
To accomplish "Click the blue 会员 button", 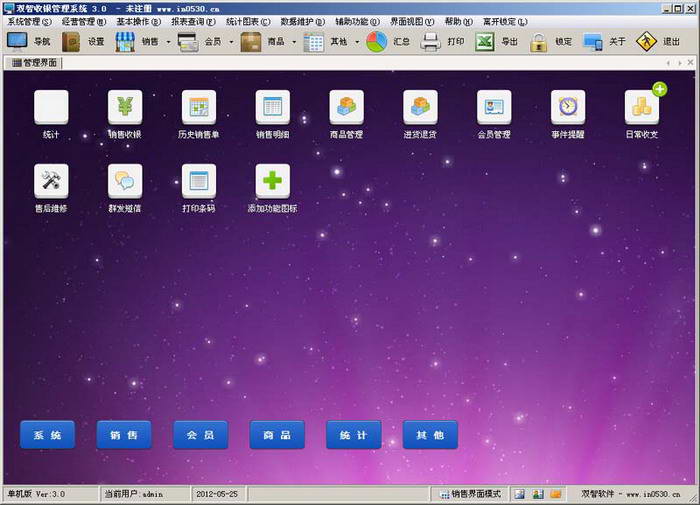I will [x=200, y=434].
